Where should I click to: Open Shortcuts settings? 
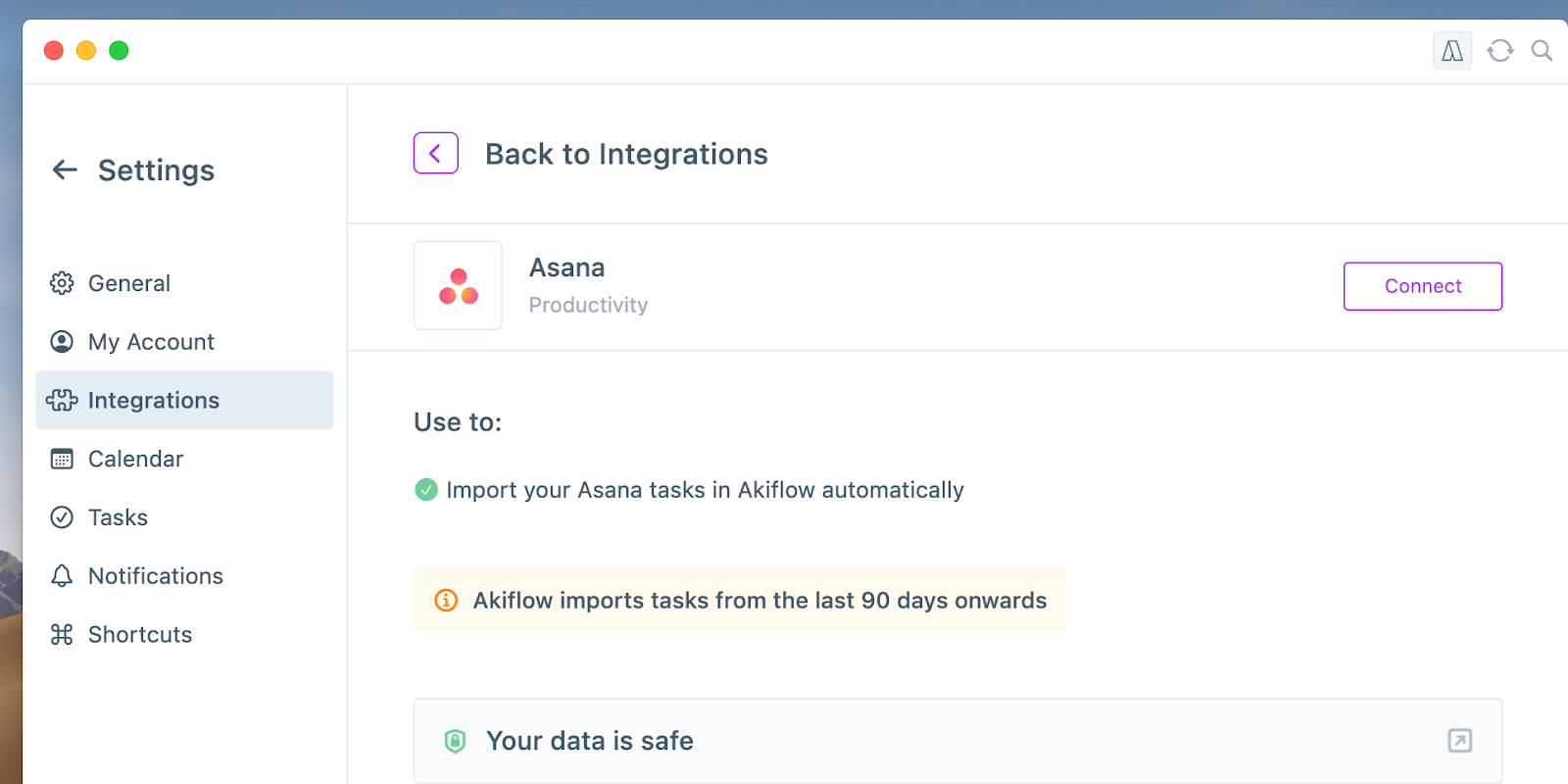139,635
